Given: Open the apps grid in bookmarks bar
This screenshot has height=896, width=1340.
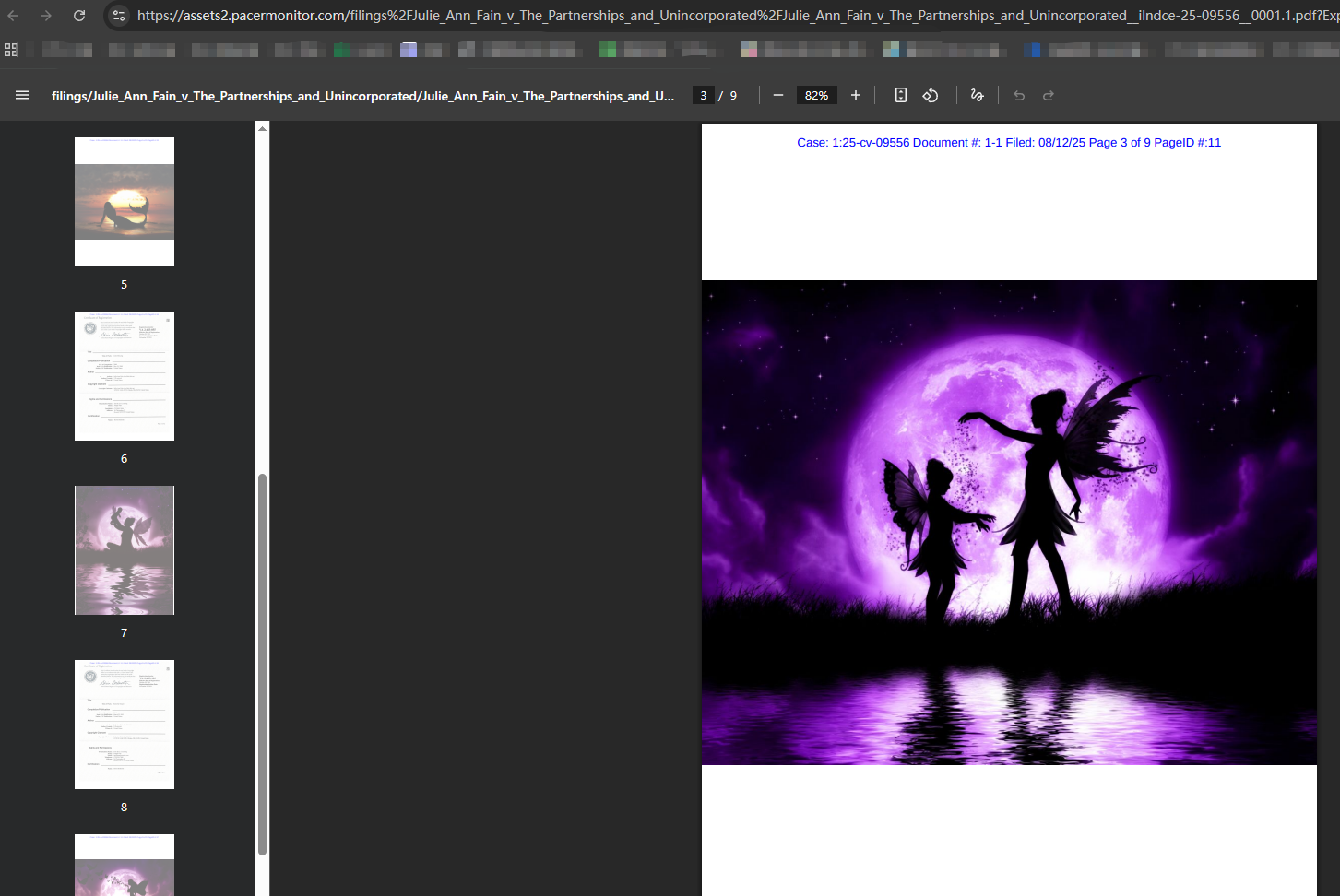Looking at the screenshot, I should click(11, 50).
